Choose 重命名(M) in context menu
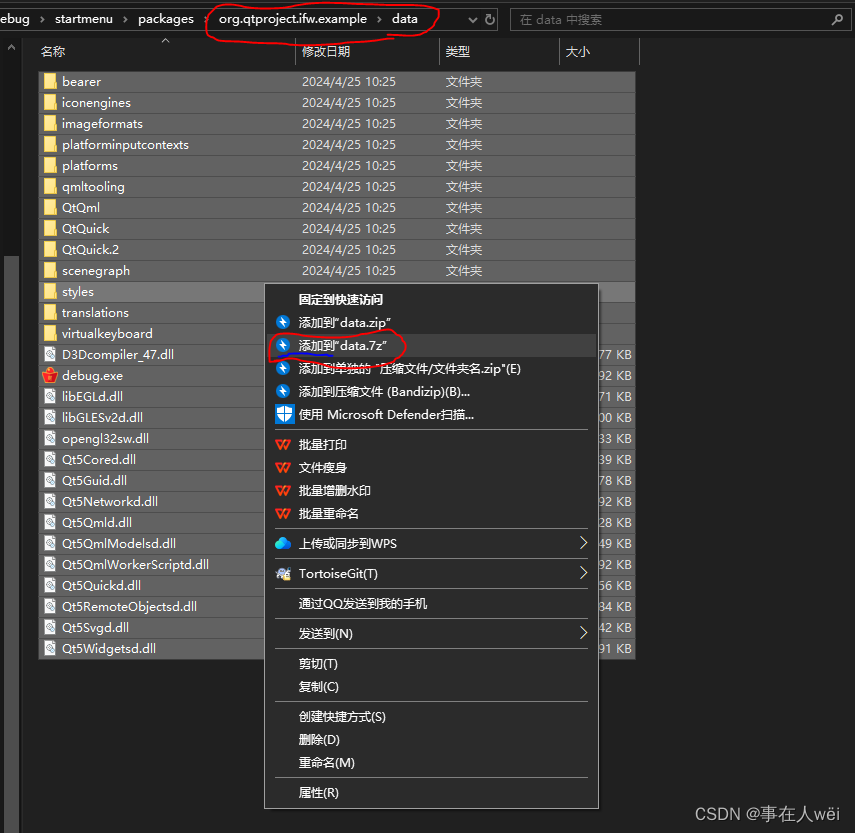The image size is (855, 833). coord(431,763)
